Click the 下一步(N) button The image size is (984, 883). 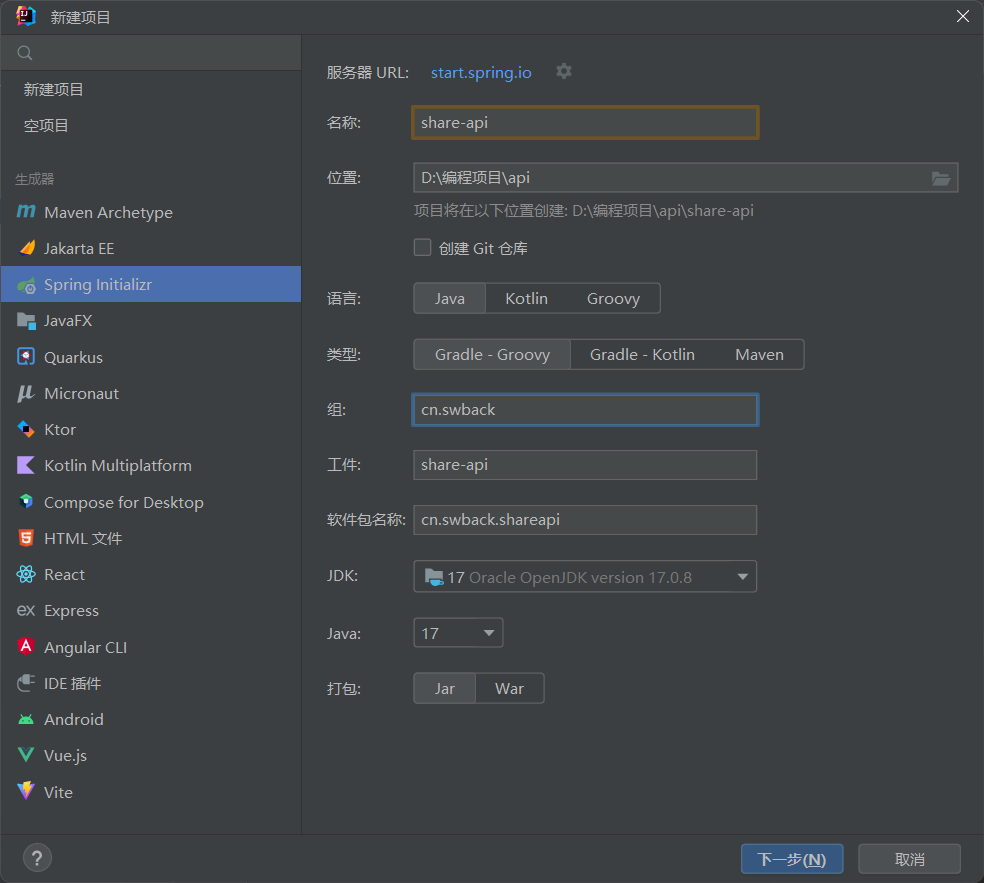791,859
